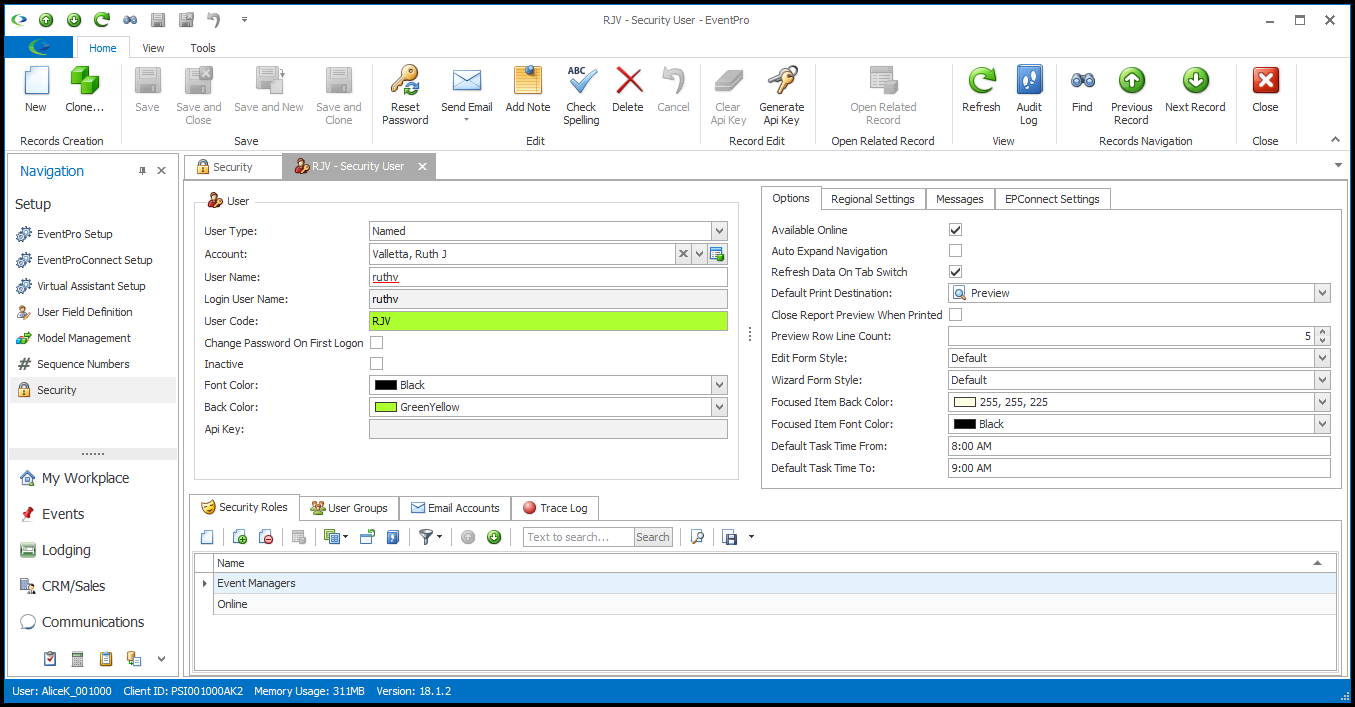Run Check Spelling
Viewport: 1355px width, 707px height.
click(581, 96)
